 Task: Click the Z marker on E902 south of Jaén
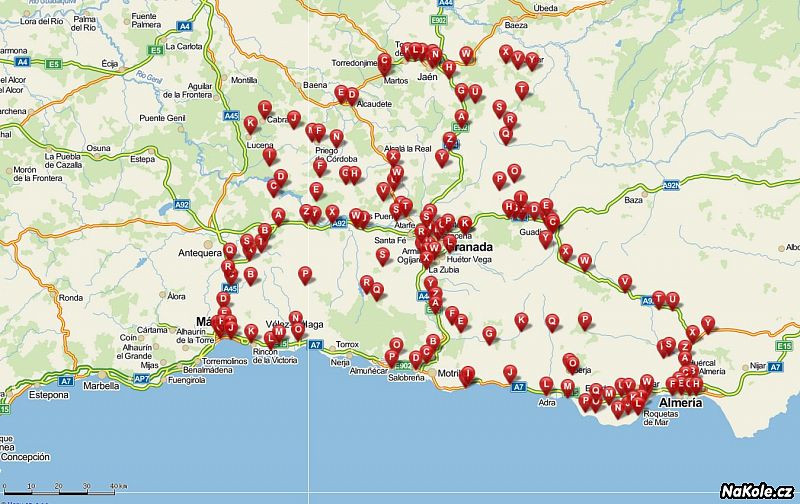pyautogui.click(x=449, y=140)
